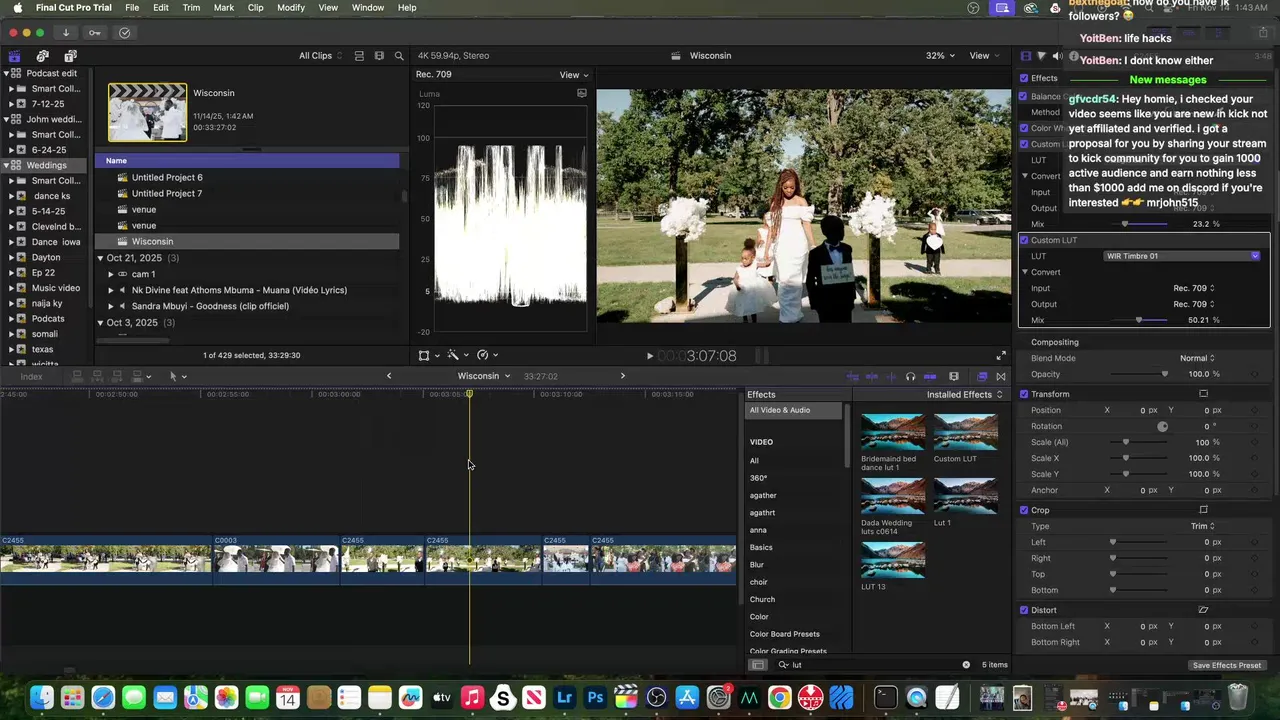This screenshot has height=720, width=1280.
Task: Select All Video & Audio effects category
Action: [794, 410]
